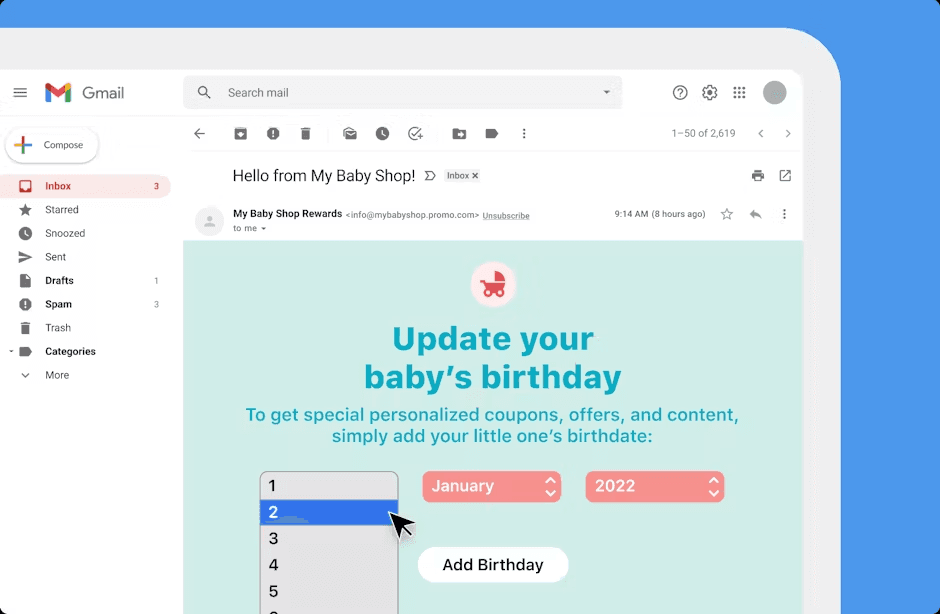This screenshot has height=614, width=940.
Task: Go to the Drafts folder
Action: [59, 280]
